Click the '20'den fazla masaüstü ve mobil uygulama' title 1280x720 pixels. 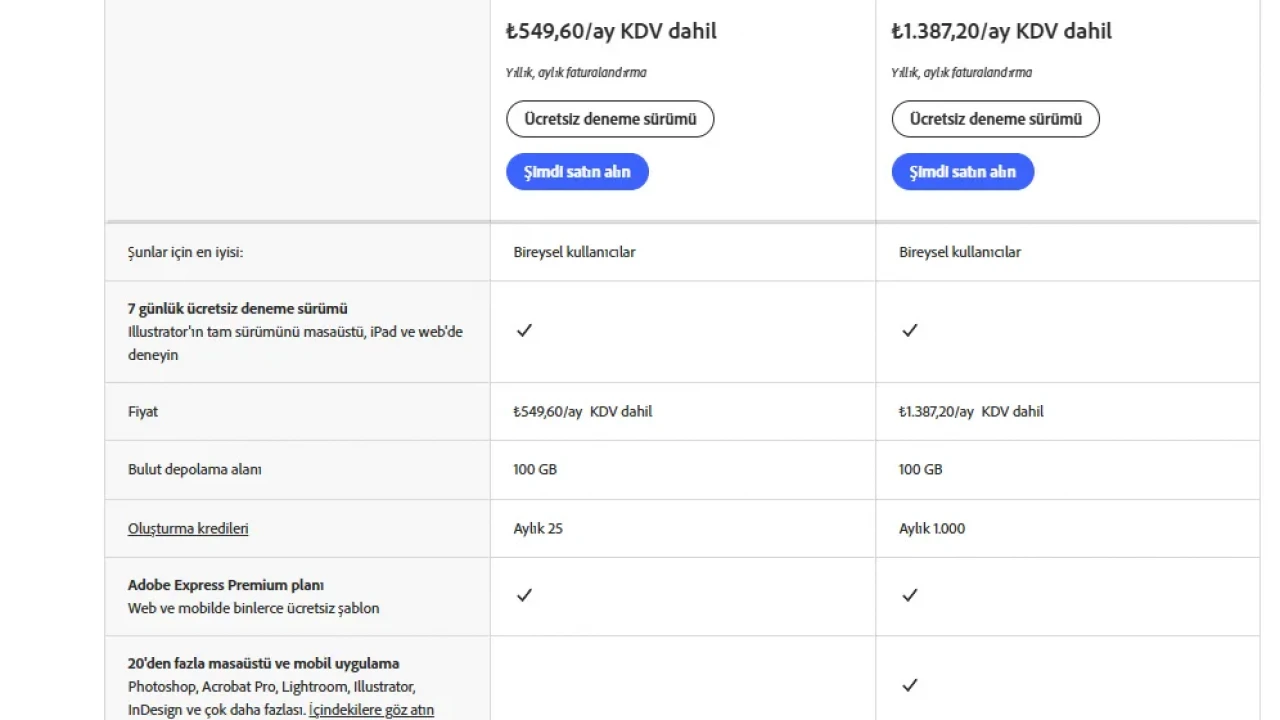pos(263,663)
